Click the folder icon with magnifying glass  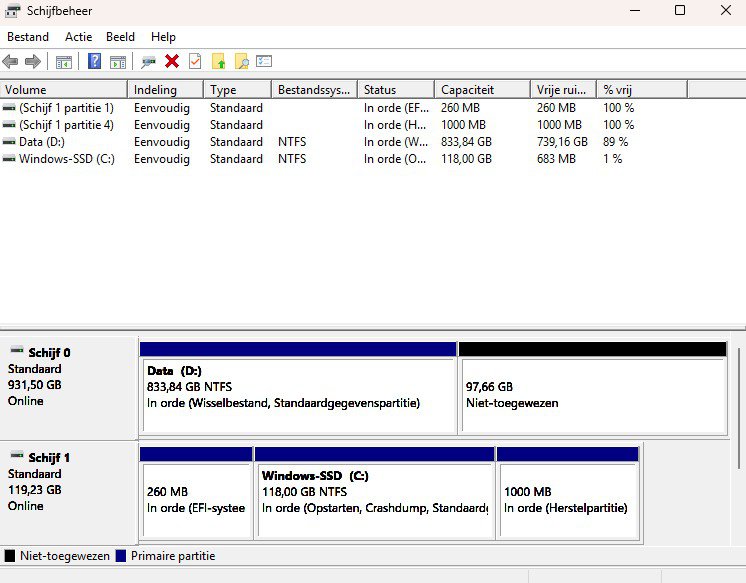point(241,62)
